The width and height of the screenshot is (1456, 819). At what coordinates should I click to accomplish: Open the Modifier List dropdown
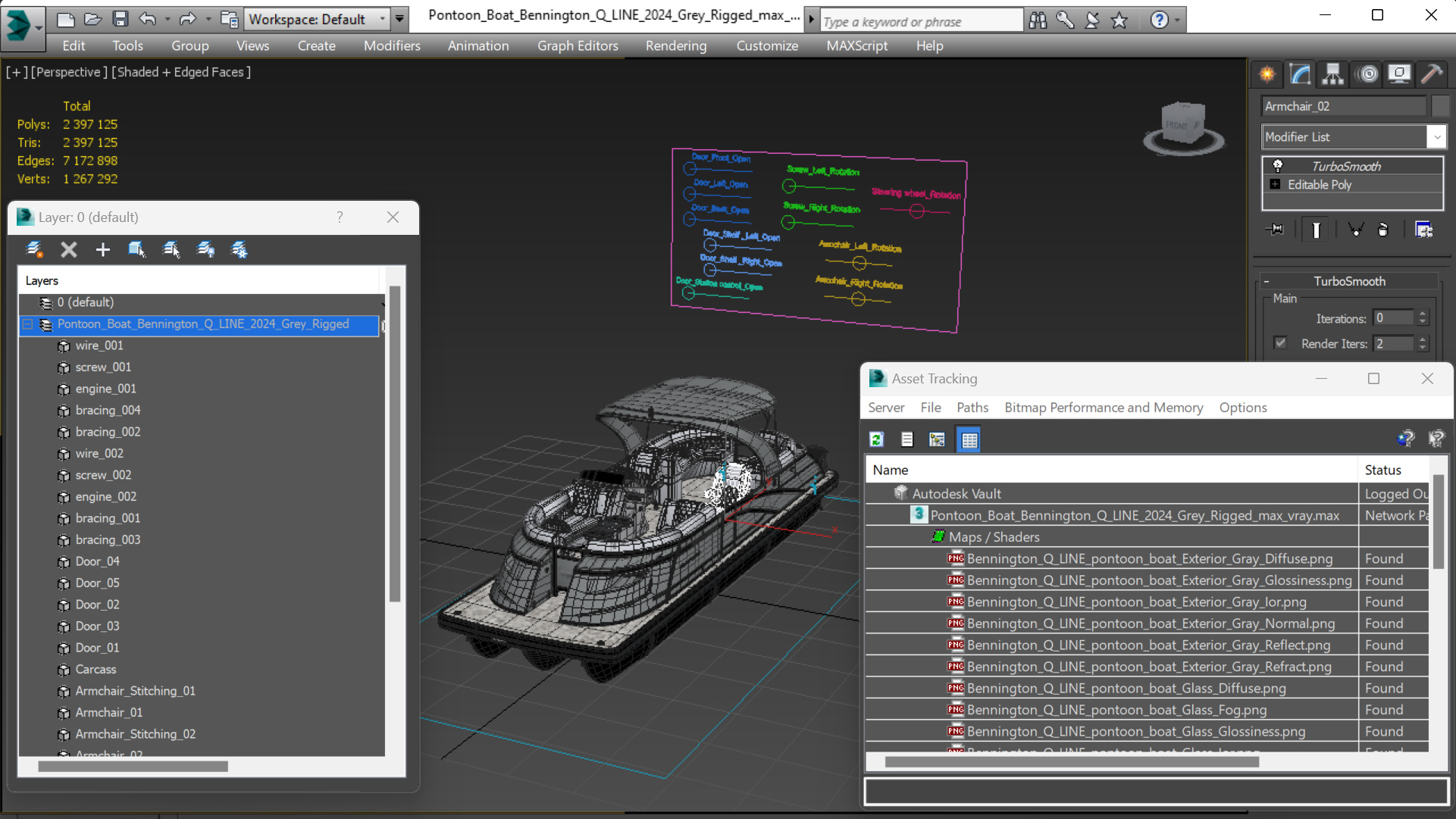point(1437,137)
